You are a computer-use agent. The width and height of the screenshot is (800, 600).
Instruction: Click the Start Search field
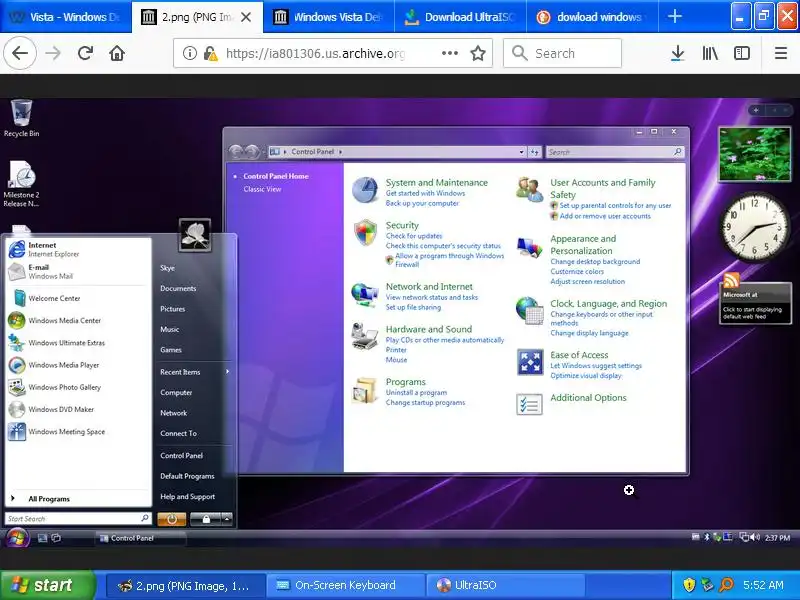[78, 518]
